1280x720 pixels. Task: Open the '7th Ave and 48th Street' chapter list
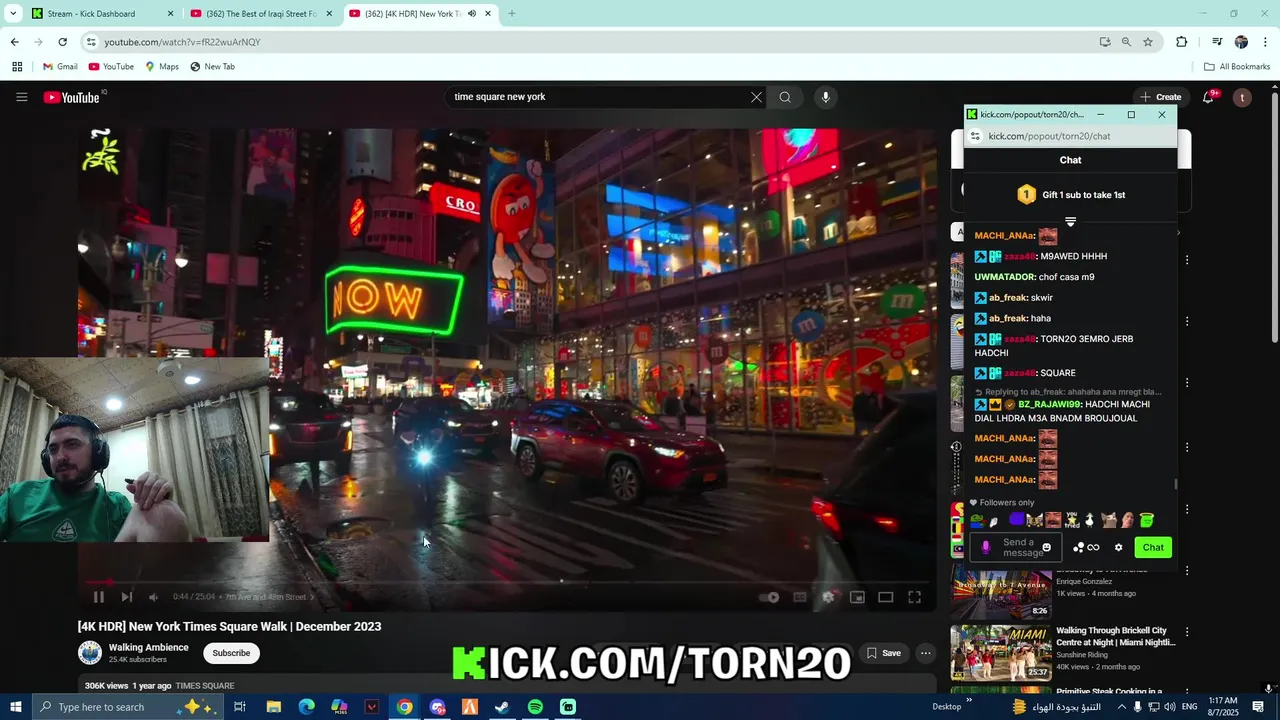(x=268, y=597)
